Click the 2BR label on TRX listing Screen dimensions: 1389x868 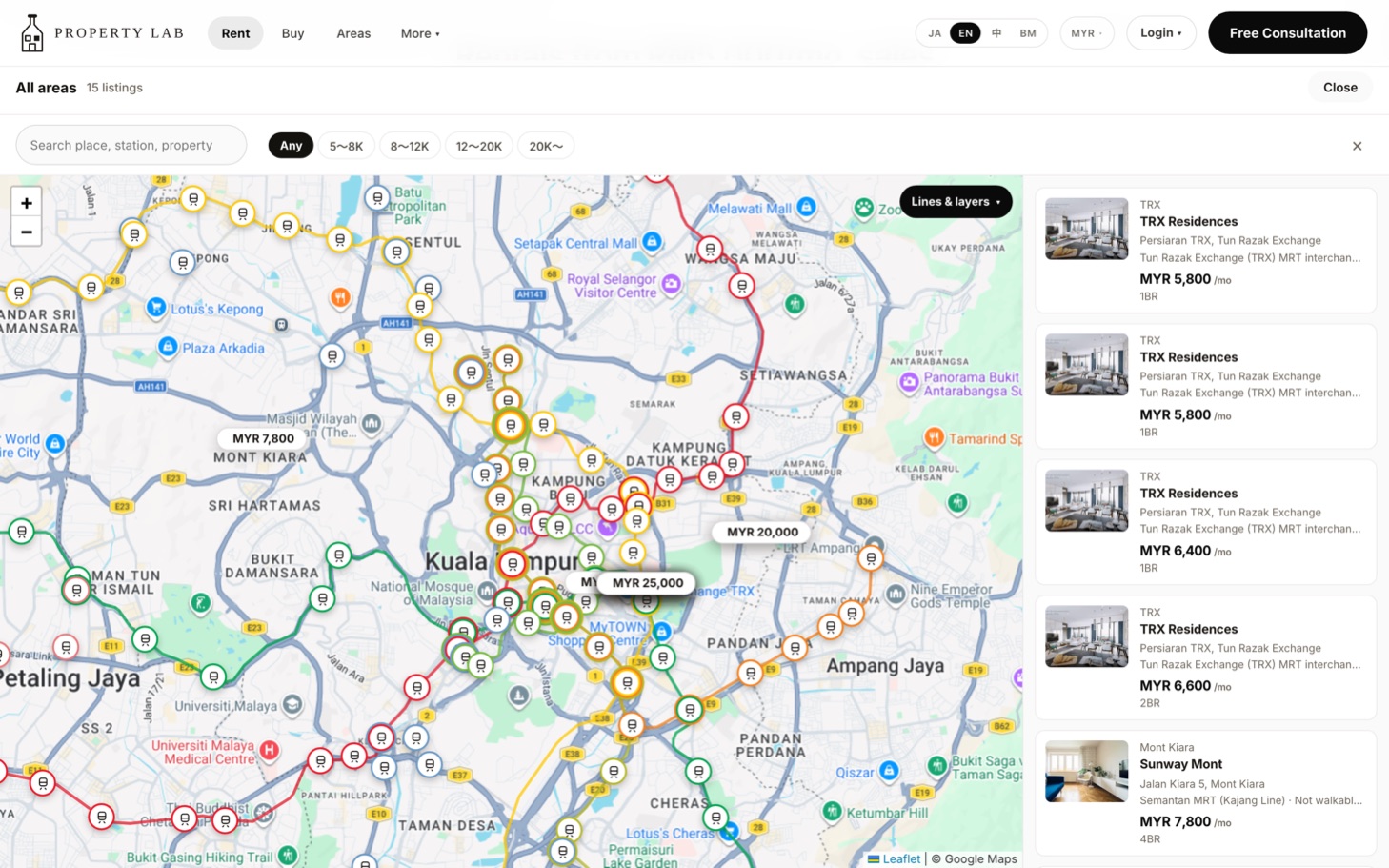[1150, 703]
